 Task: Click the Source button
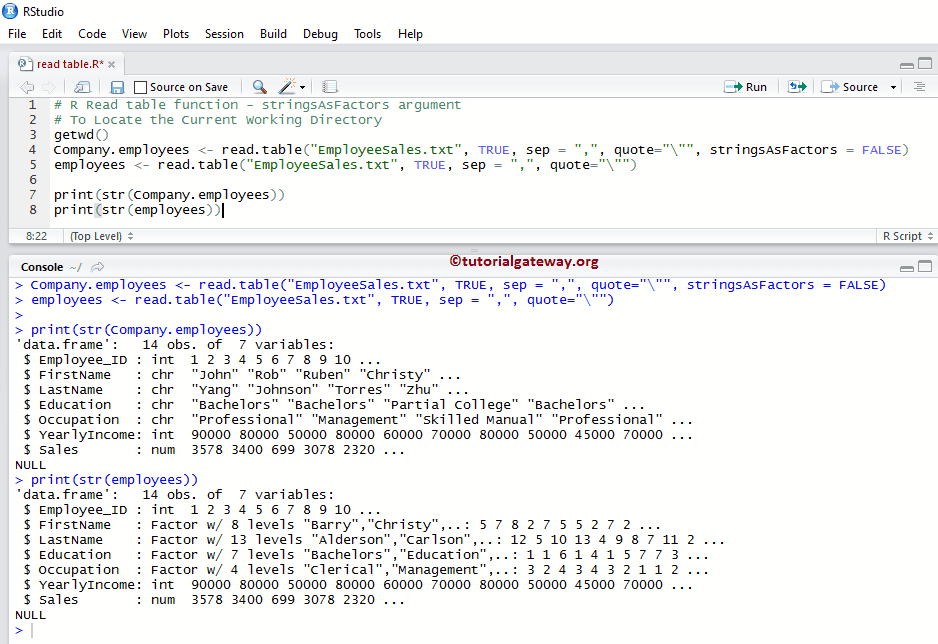pos(849,87)
